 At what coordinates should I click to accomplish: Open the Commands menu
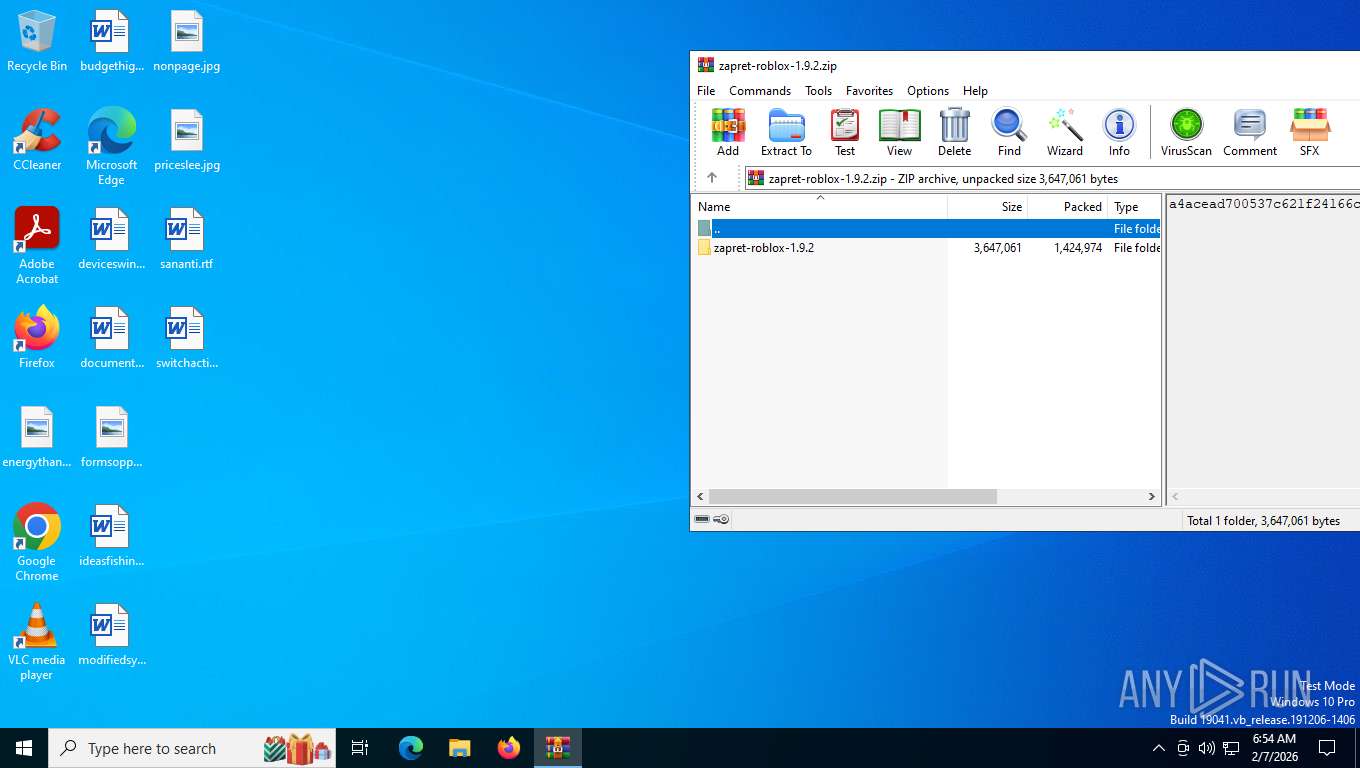click(760, 90)
